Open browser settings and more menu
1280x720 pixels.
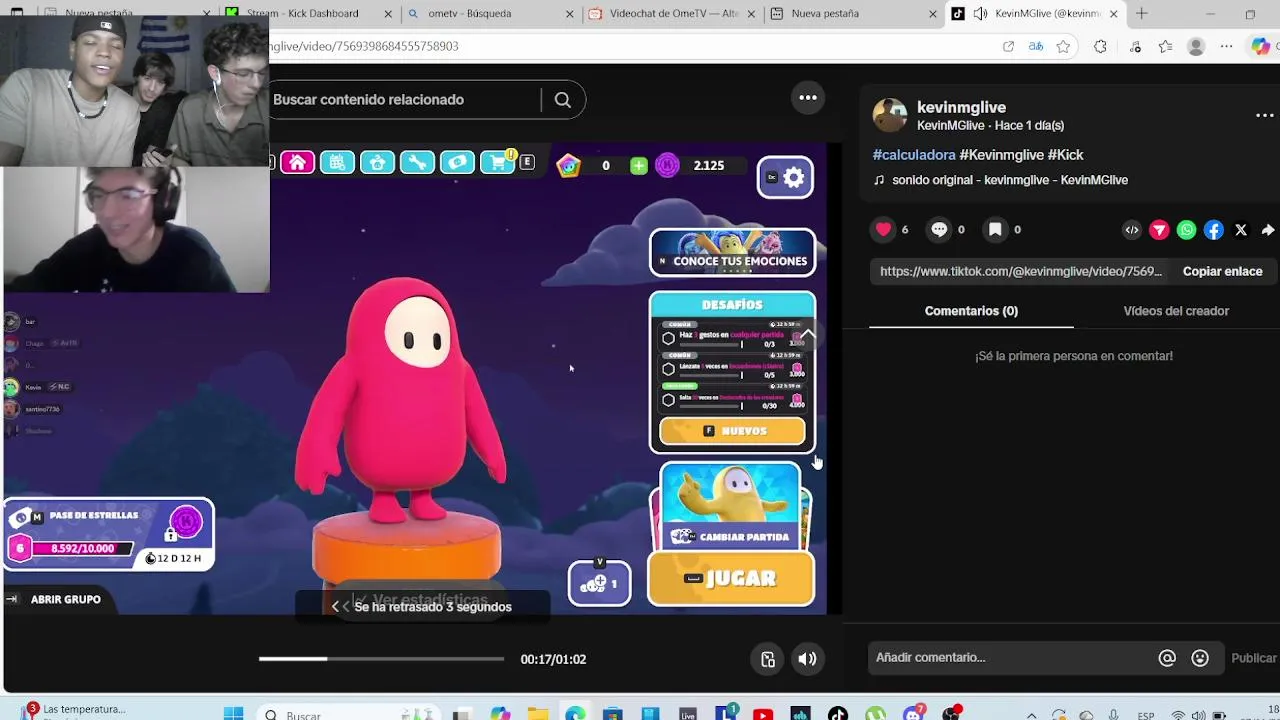[1227, 46]
